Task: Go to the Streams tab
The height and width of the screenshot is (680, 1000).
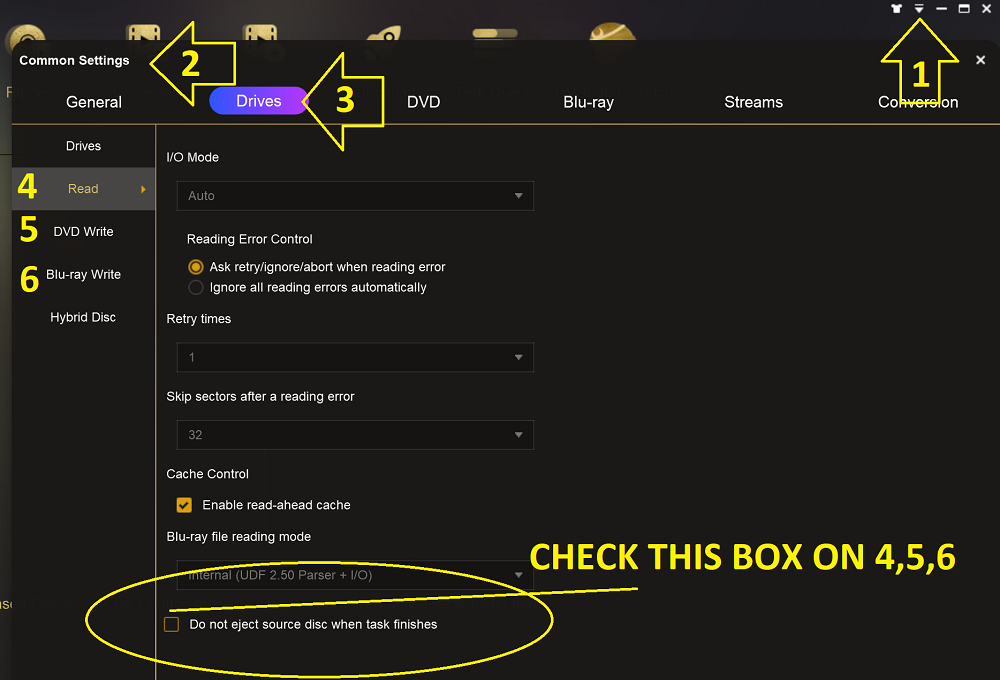Action: (753, 102)
